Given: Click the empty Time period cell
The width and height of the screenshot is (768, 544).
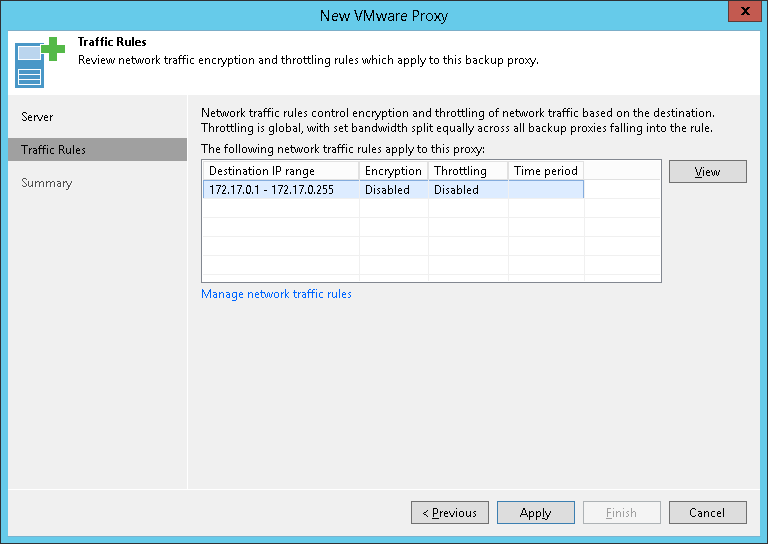Looking at the screenshot, I should click(545, 190).
